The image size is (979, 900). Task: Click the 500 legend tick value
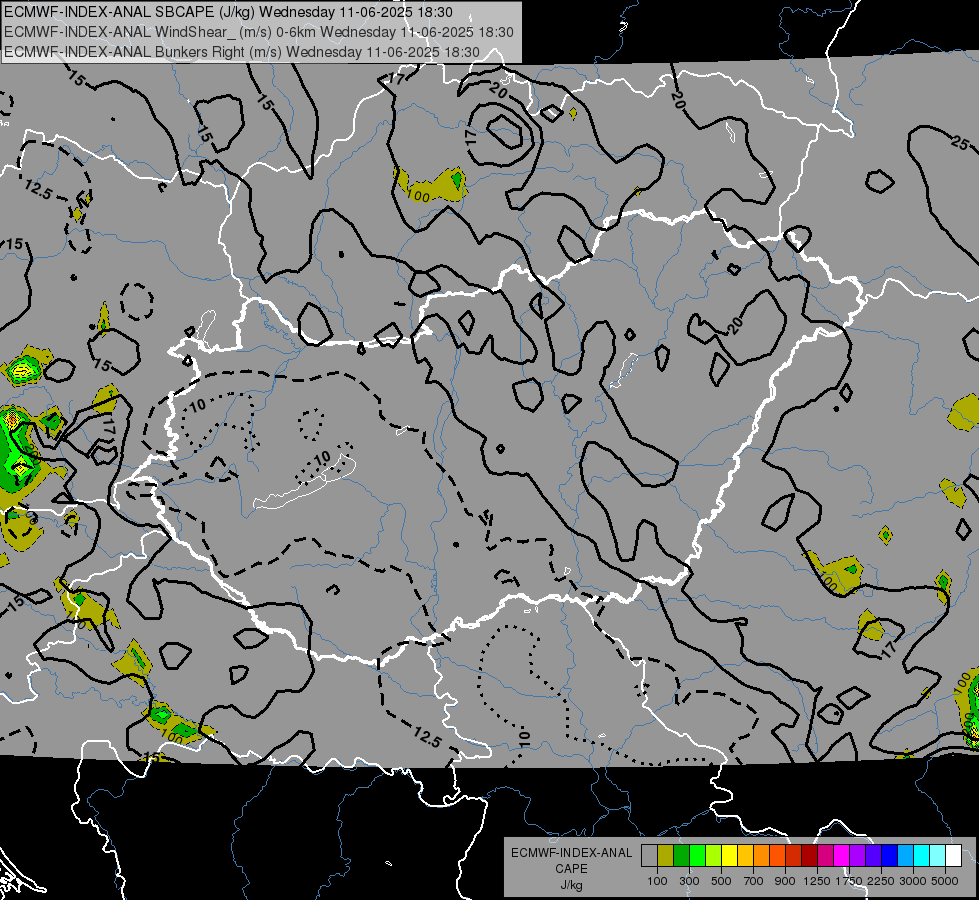point(721,881)
